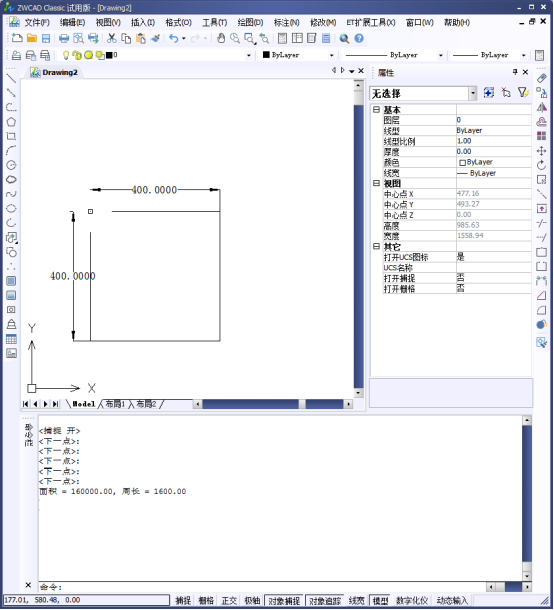Open the undo history dropdown arrow

coord(184,38)
